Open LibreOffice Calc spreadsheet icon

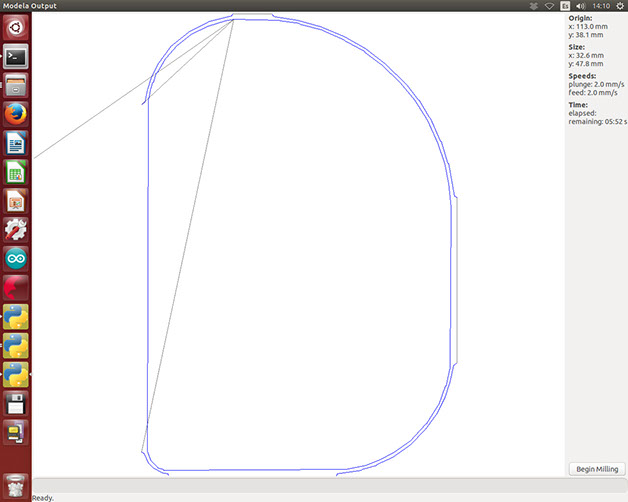coord(16,172)
